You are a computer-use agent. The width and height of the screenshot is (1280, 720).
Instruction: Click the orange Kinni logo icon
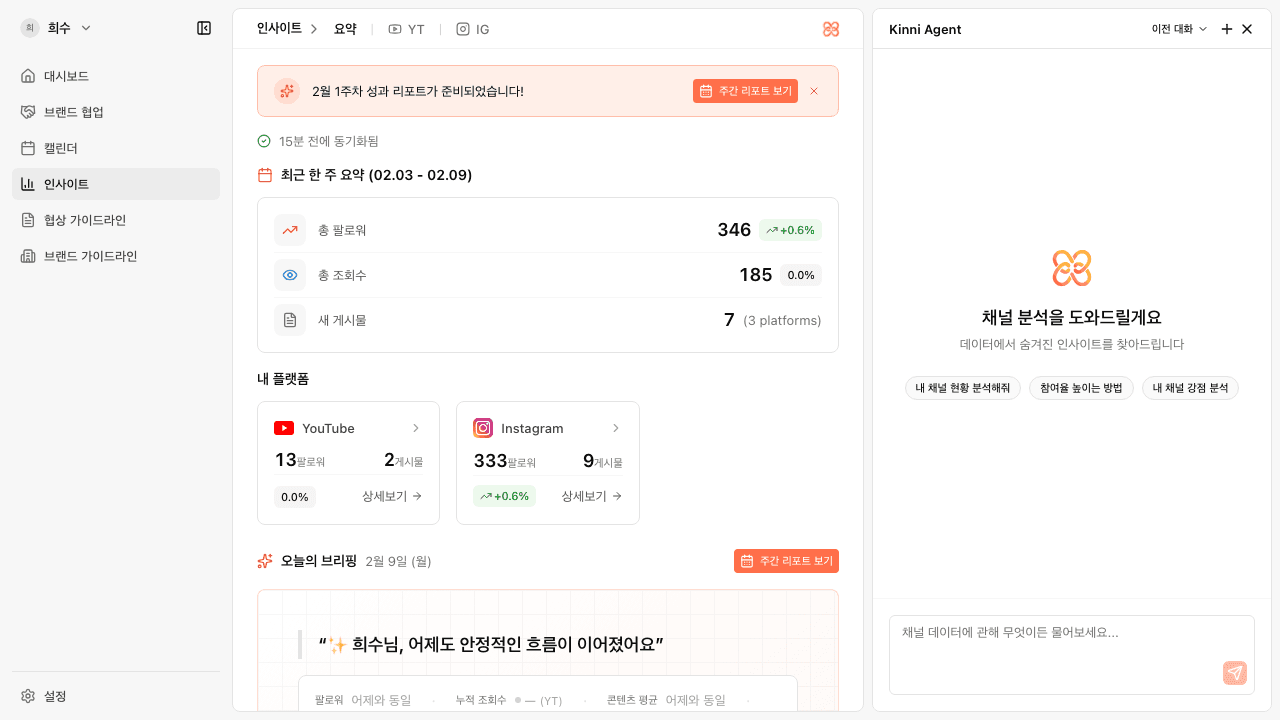(x=830, y=29)
